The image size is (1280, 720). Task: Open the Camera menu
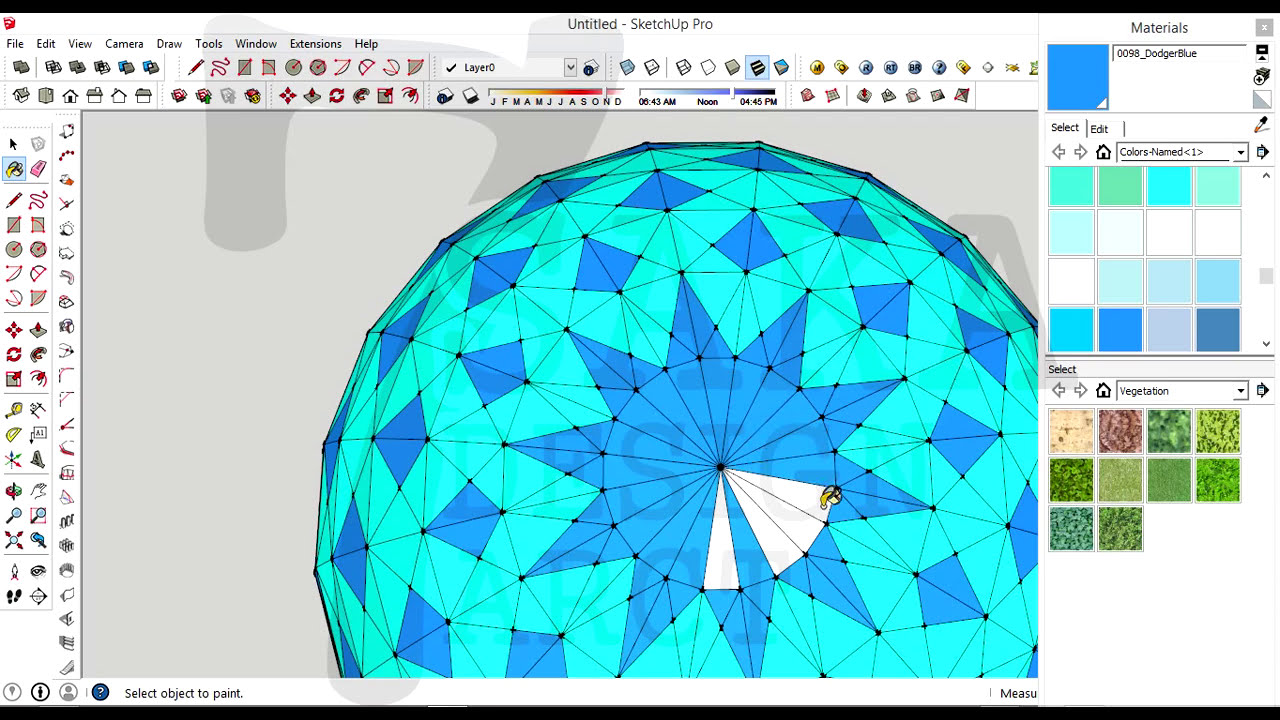click(x=124, y=43)
